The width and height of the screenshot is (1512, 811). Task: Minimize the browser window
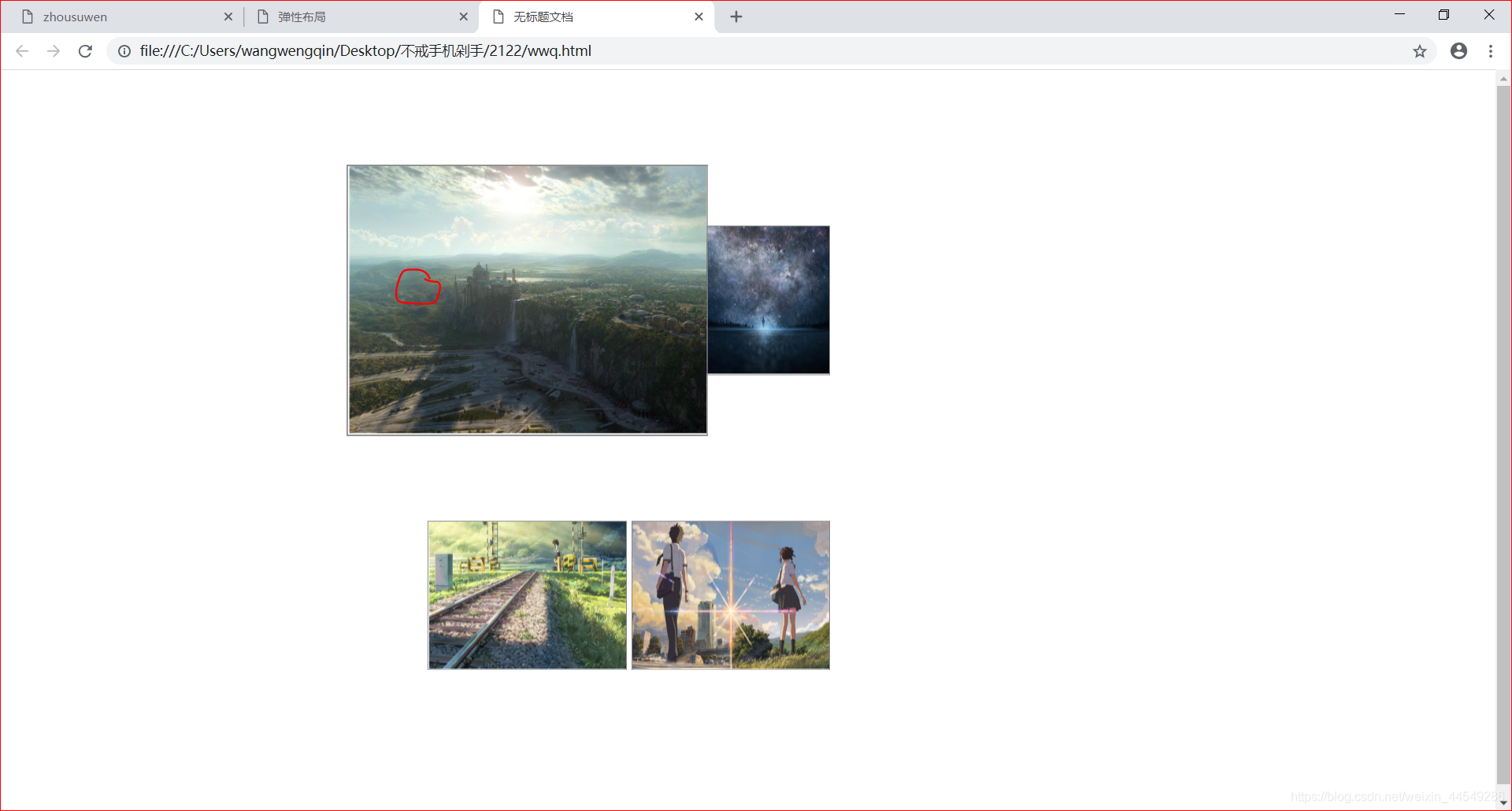click(x=1399, y=15)
